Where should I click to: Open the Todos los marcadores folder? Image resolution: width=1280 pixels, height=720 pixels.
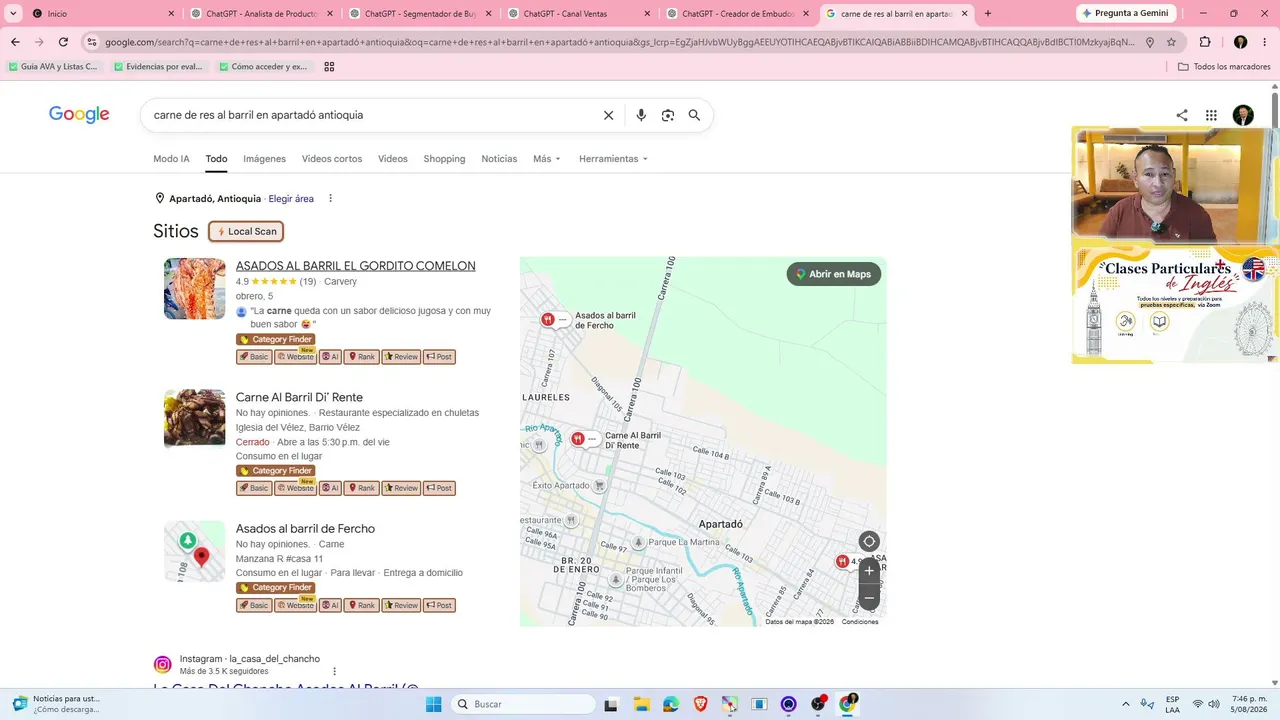click(1224, 67)
